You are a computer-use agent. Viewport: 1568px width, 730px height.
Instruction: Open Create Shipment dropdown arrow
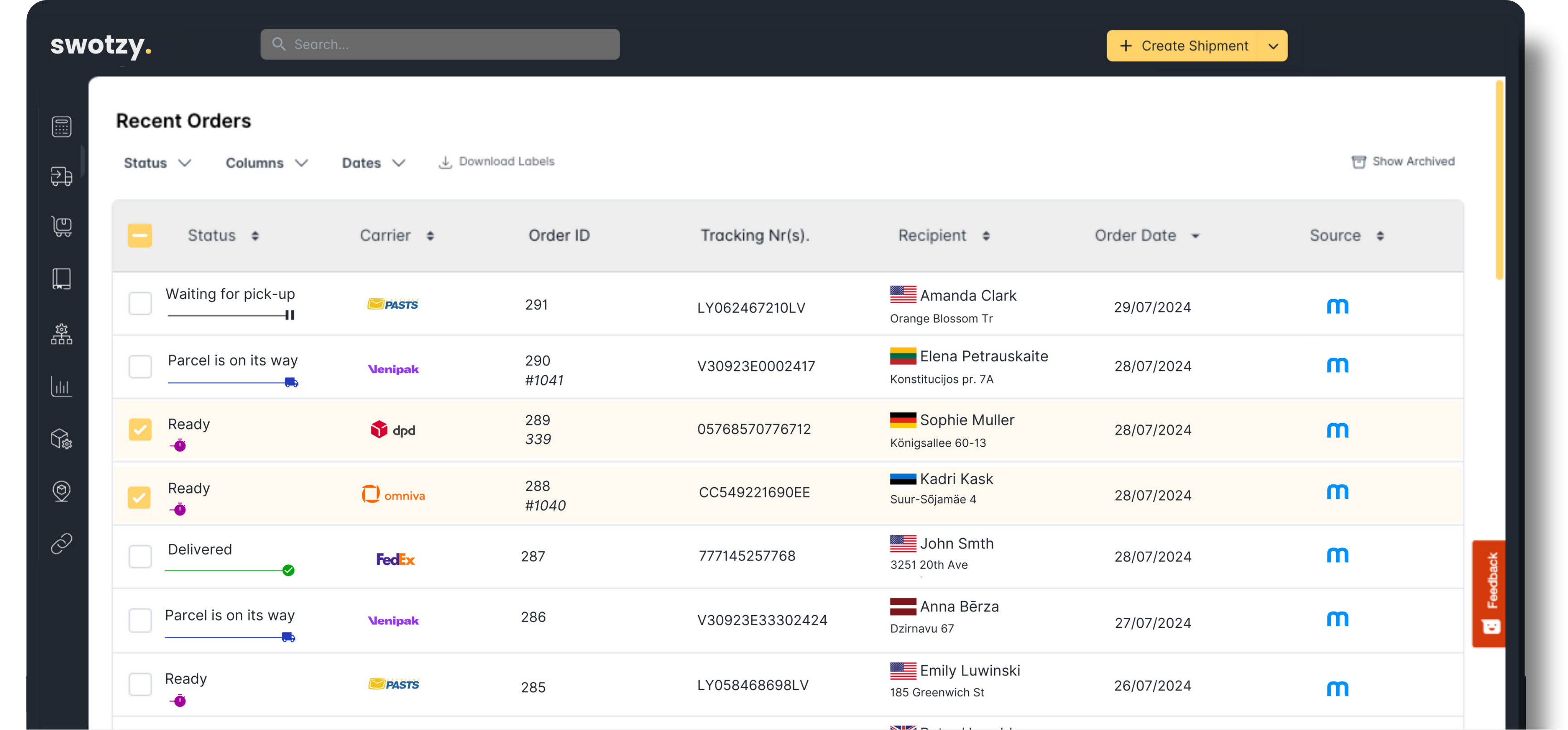point(1273,46)
